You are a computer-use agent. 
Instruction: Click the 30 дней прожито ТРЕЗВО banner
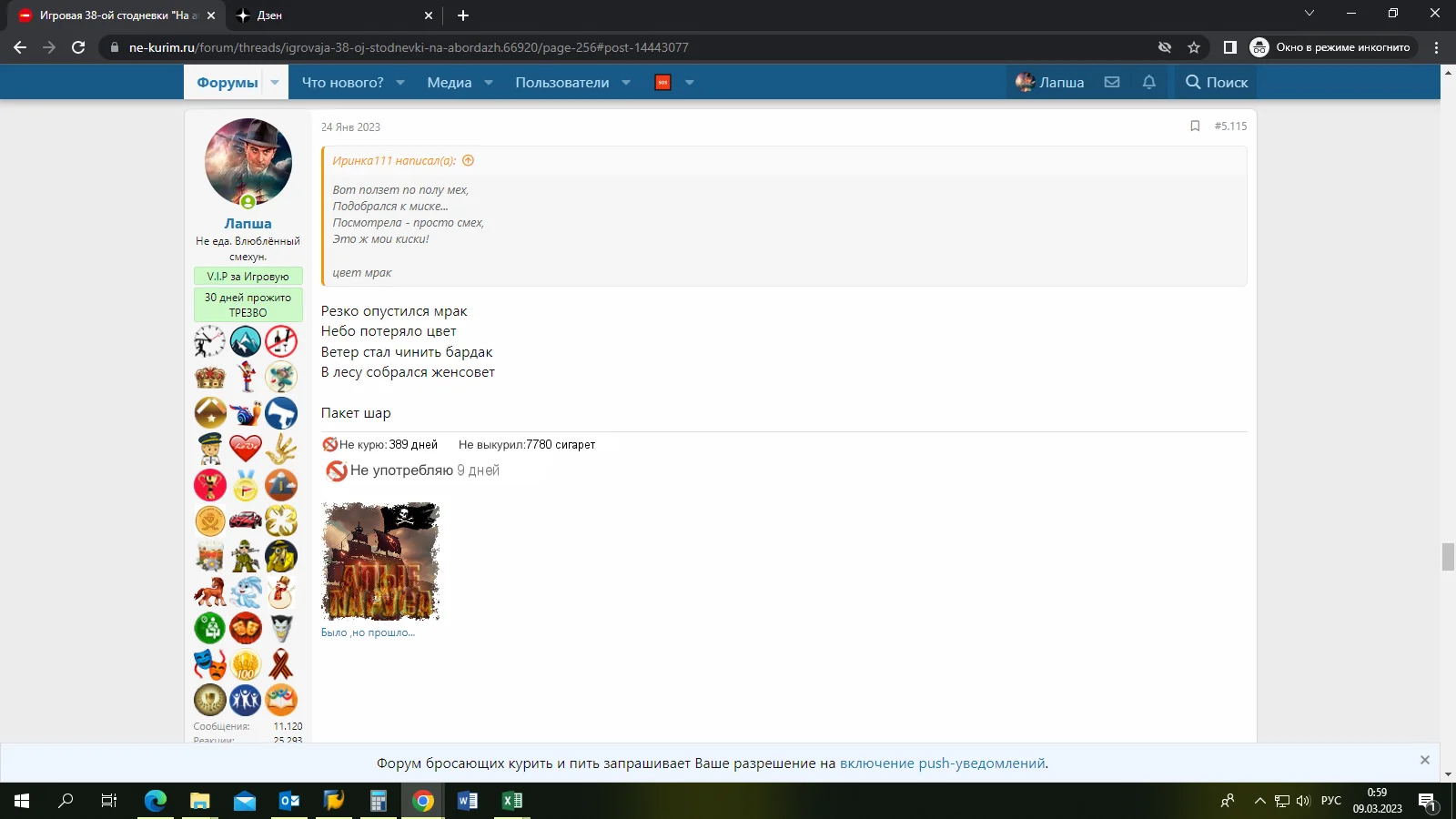point(248,305)
